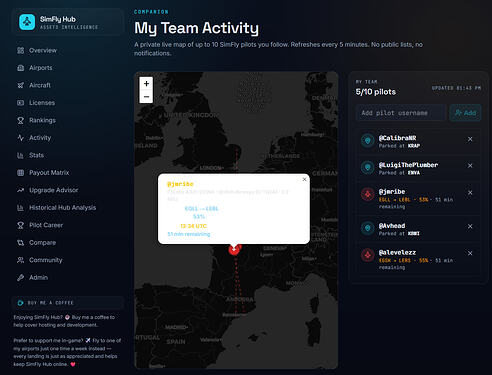Click the red aircraft marker on map
The image size is (492, 375).
tap(234, 249)
